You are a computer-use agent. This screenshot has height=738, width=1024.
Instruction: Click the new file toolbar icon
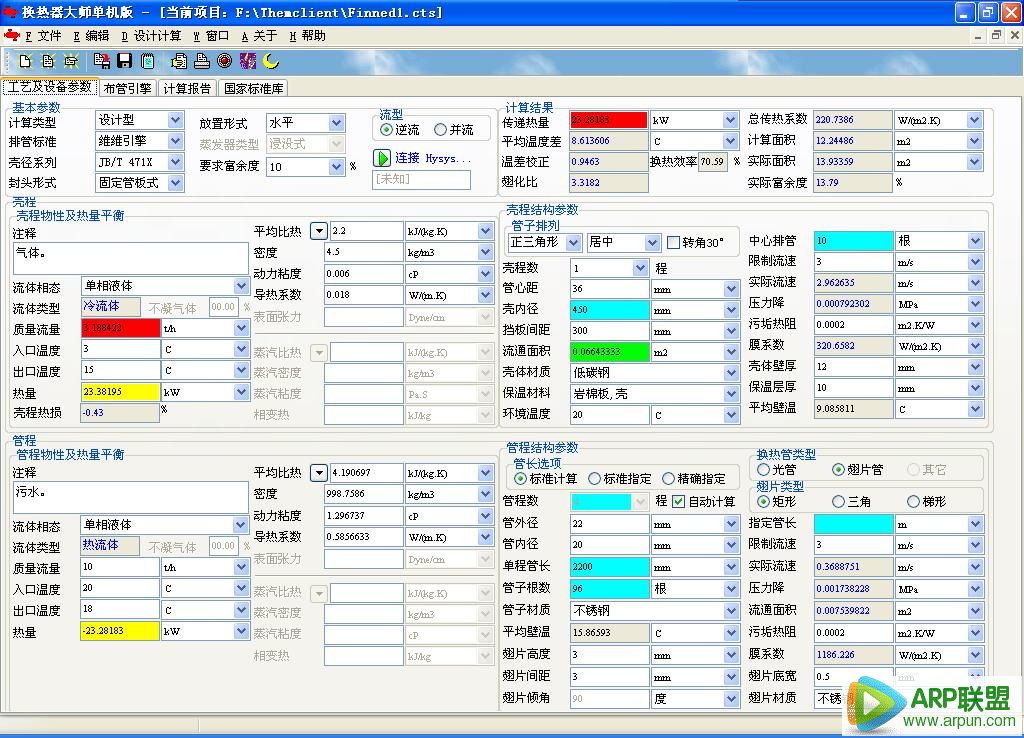pyautogui.click(x=25, y=61)
